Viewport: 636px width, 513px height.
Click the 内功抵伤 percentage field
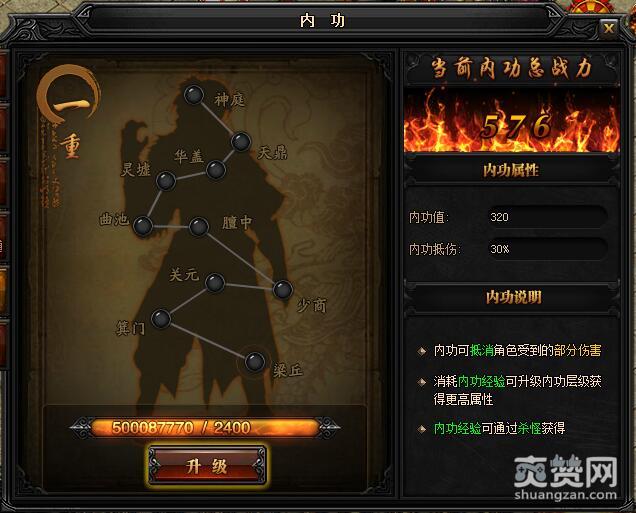tap(548, 249)
